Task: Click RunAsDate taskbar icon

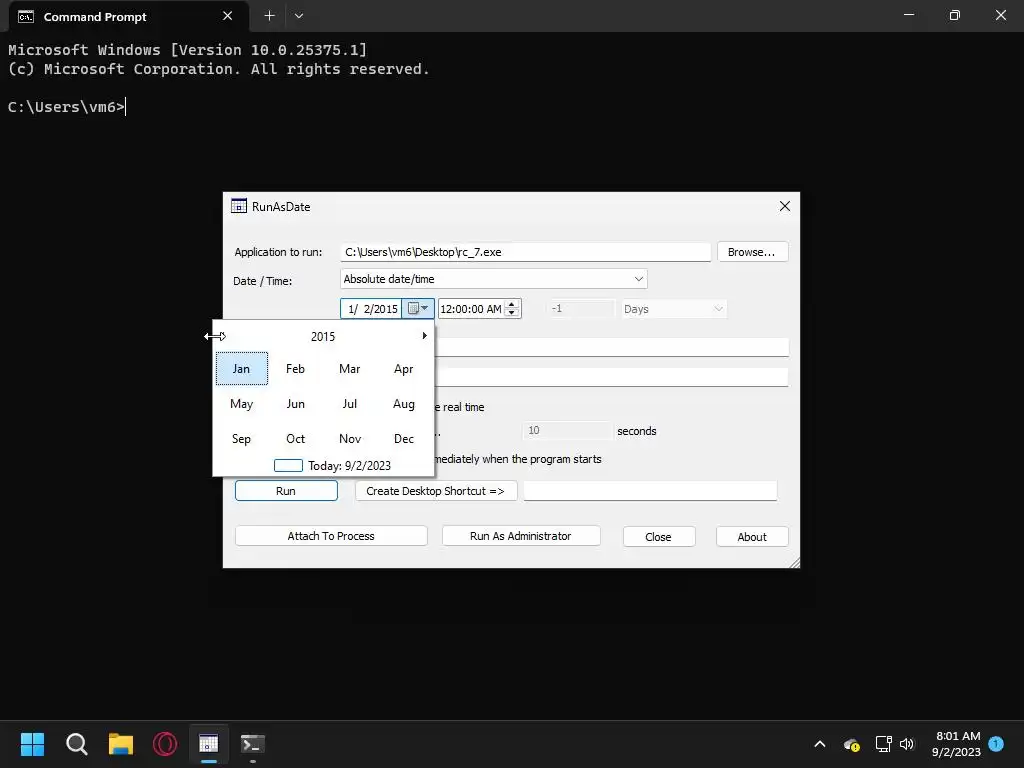Action: click(208, 744)
